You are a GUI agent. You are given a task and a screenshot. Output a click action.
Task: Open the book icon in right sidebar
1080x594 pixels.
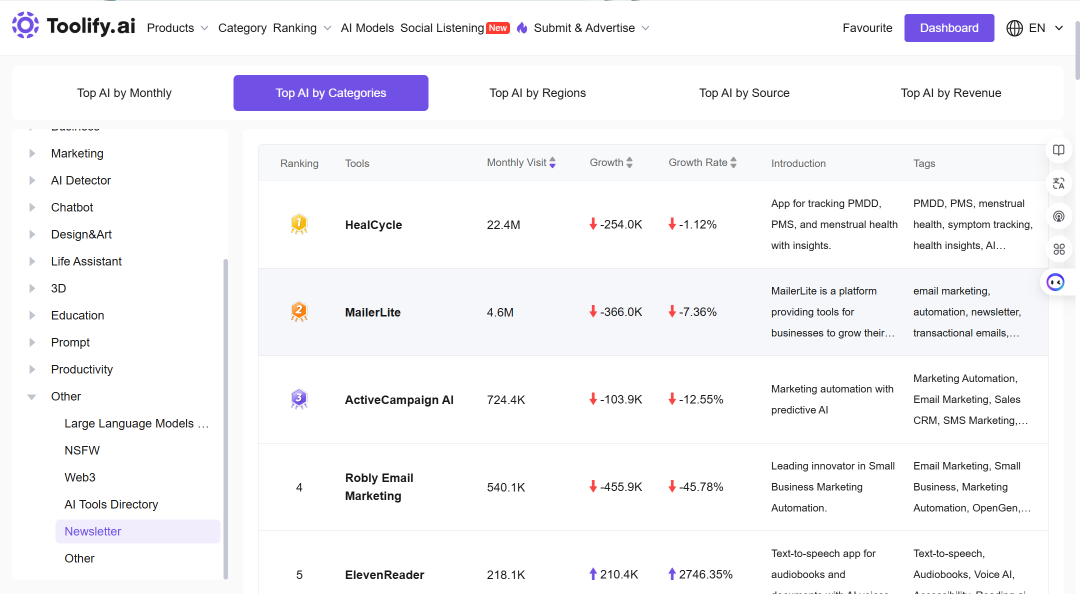pyautogui.click(x=1059, y=150)
